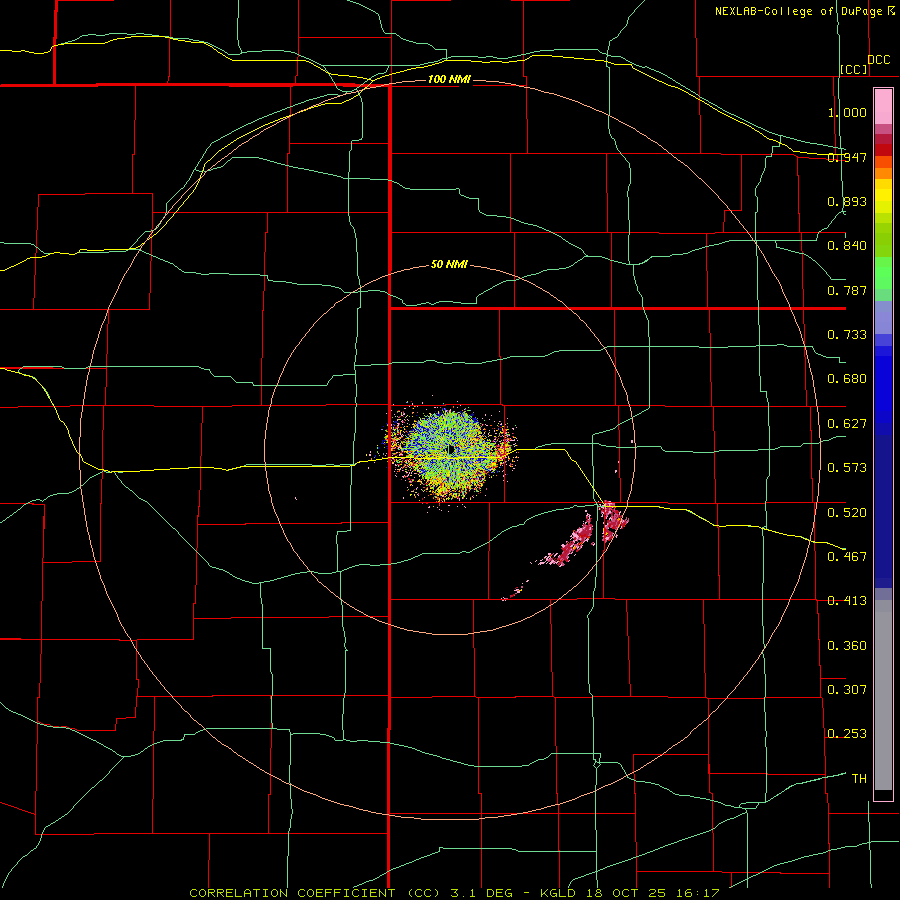Click the [CC] label near the color bar

(854, 69)
